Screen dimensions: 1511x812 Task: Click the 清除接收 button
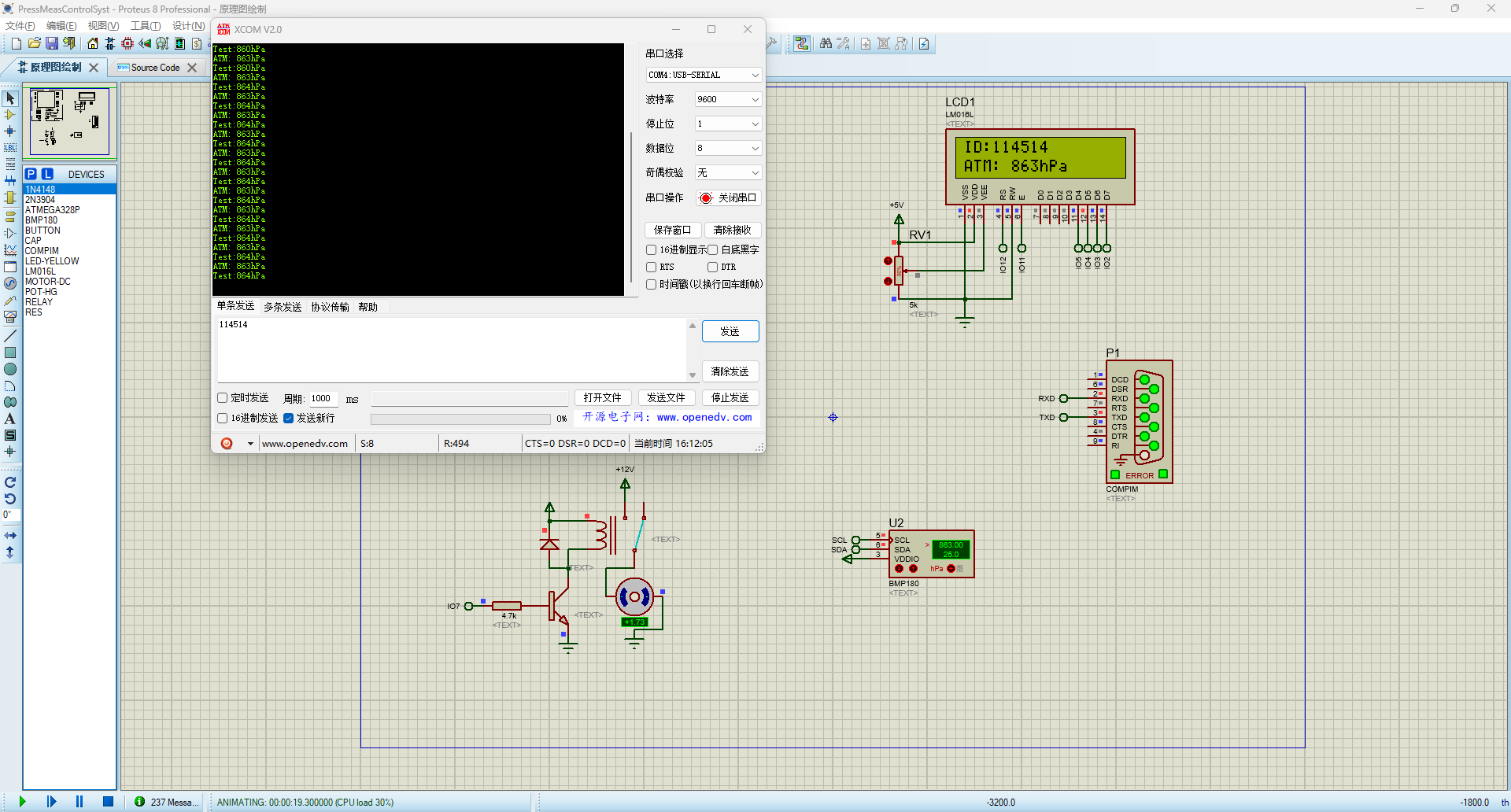click(x=732, y=231)
